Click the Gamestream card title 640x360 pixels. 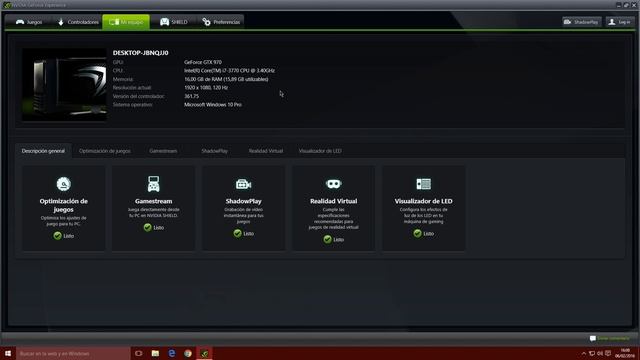pyautogui.click(x=153, y=201)
